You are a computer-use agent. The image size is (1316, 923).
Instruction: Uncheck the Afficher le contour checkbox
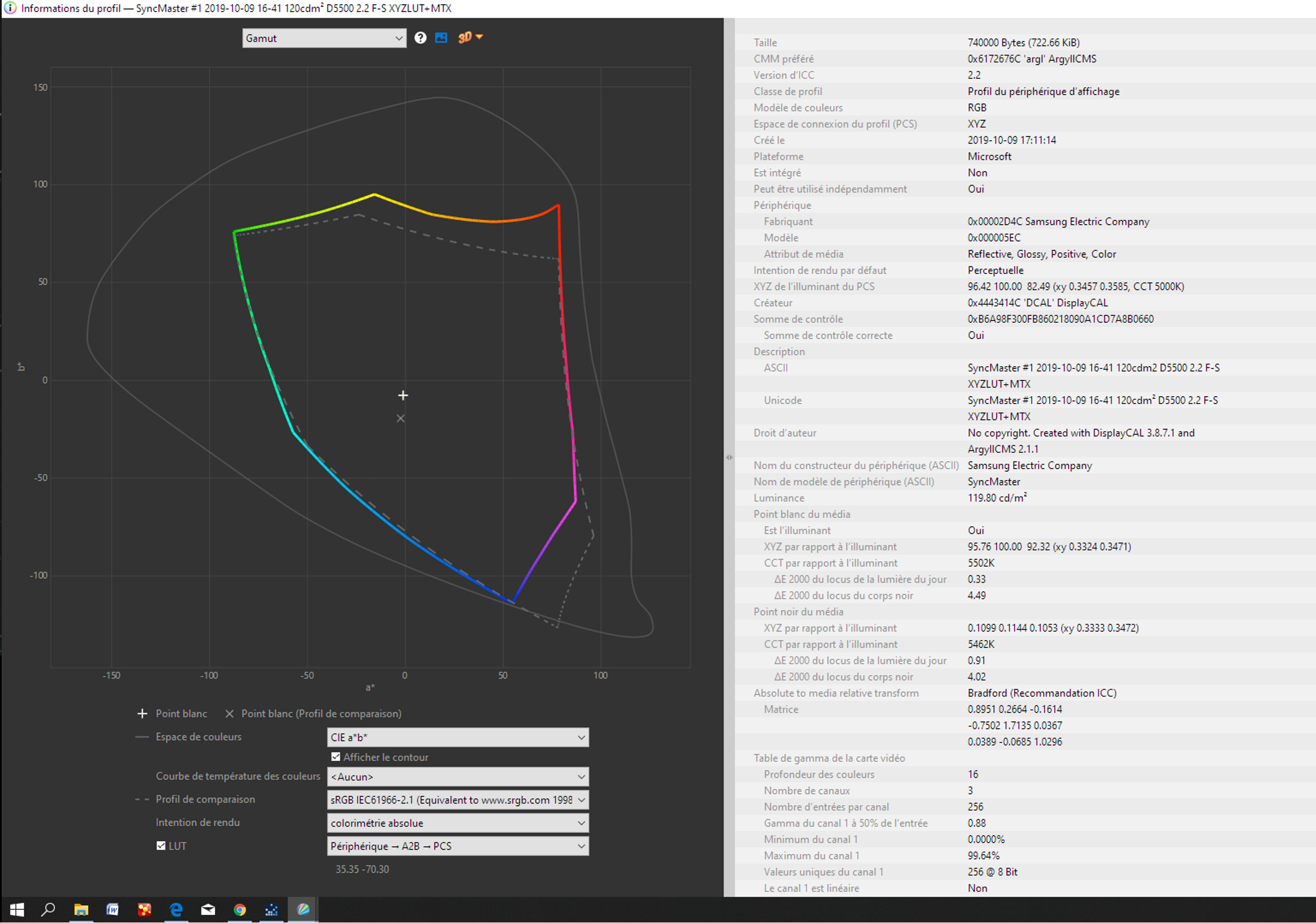point(336,757)
